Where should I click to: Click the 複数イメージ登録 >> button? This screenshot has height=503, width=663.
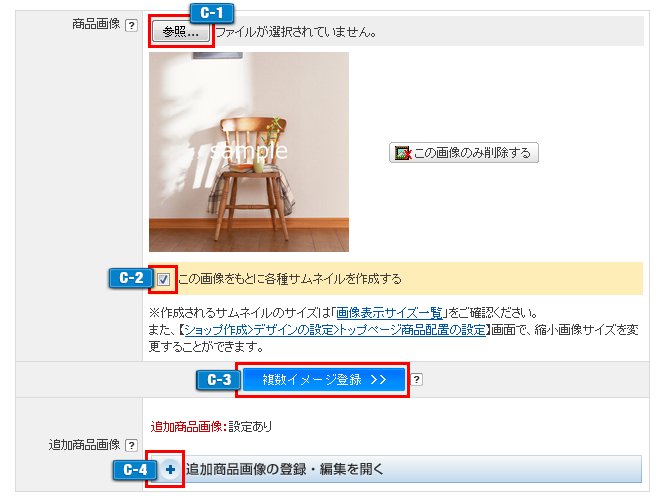point(324,380)
